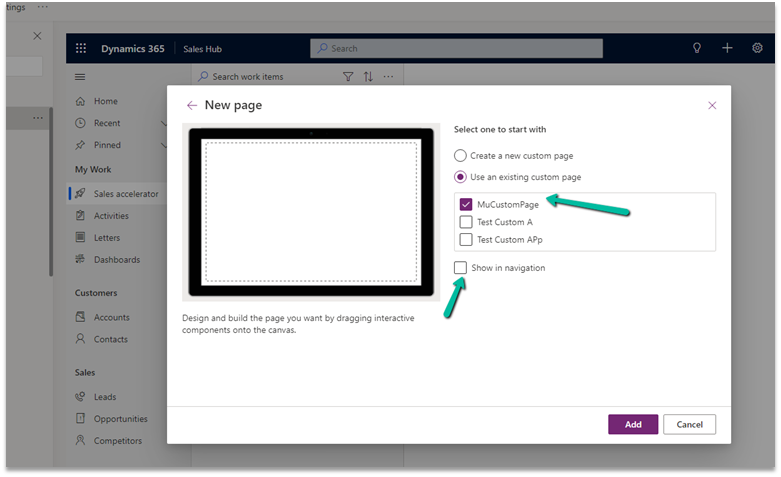781x477 pixels.
Task: Open Sales accelerator in site map
Action: click(x=126, y=194)
